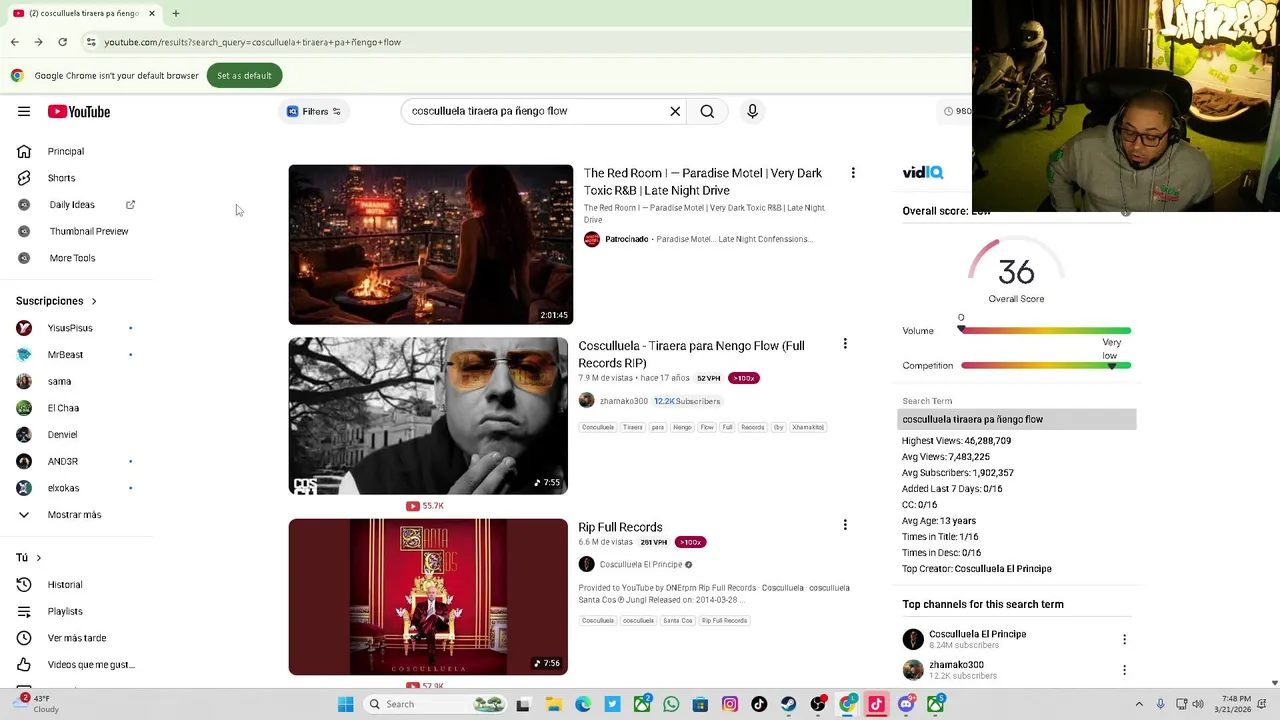Open a new Chrome tab
Viewport: 1280px width, 720px height.
tap(175, 13)
